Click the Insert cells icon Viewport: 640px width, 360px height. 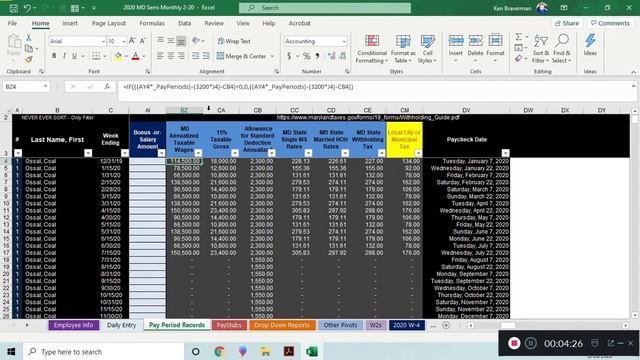pyautogui.click(x=456, y=40)
